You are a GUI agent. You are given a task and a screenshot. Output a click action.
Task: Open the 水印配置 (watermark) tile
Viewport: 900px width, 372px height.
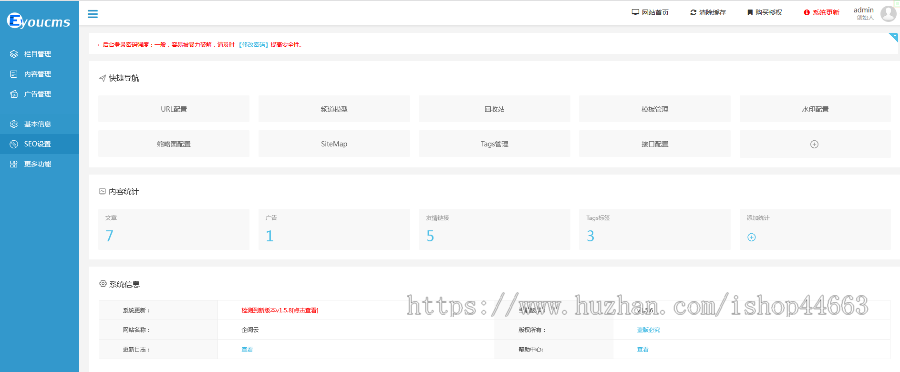point(815,108)
